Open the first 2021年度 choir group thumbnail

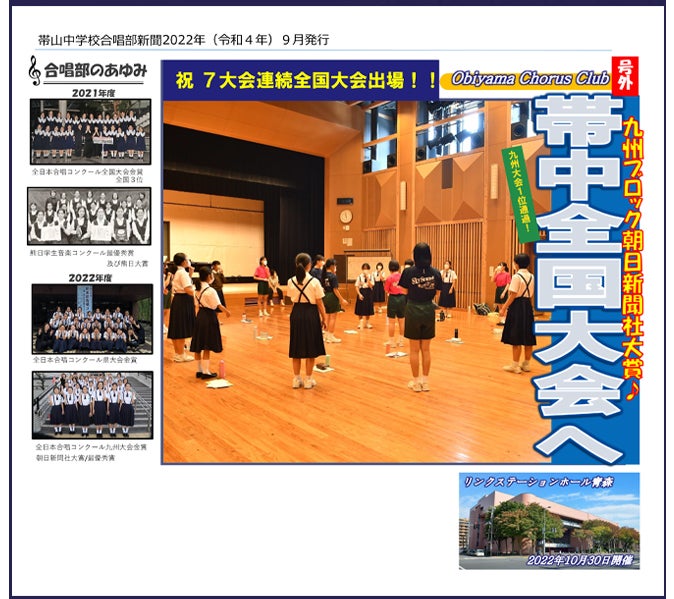(x=90, y=131)
